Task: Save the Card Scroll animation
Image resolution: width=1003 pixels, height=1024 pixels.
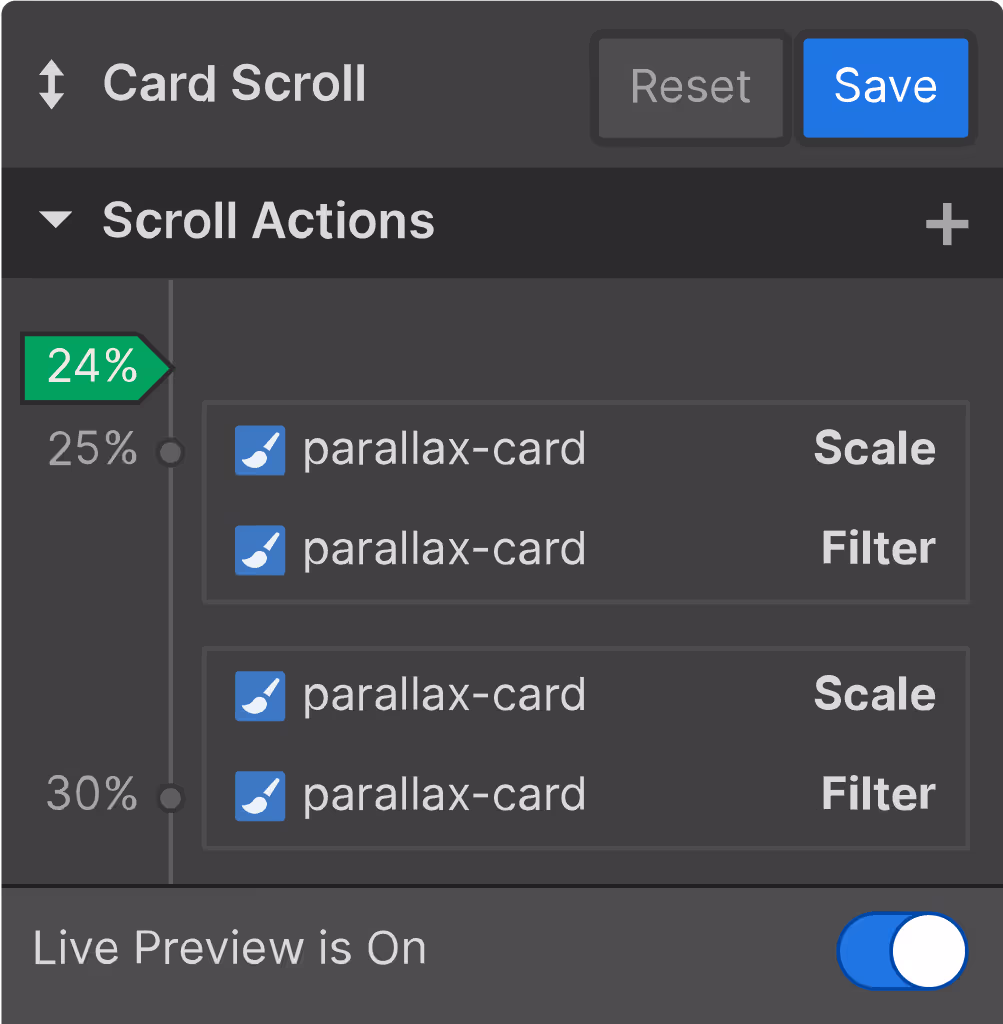Action: 885,87
